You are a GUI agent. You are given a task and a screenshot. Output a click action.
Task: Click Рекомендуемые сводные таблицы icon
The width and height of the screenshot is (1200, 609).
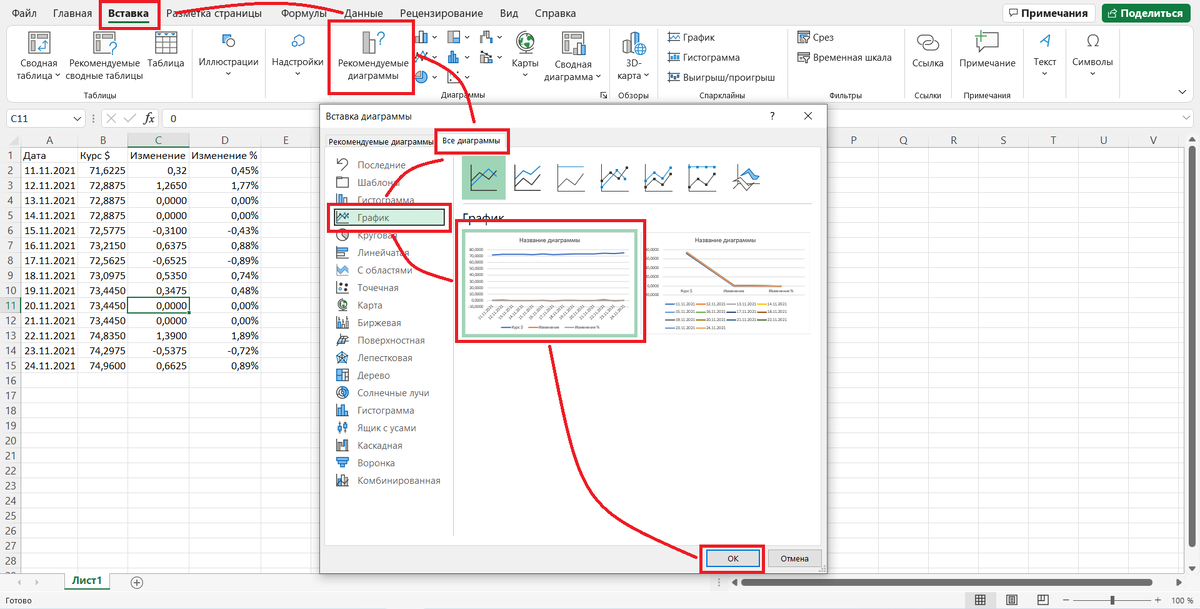click(105, 43)
